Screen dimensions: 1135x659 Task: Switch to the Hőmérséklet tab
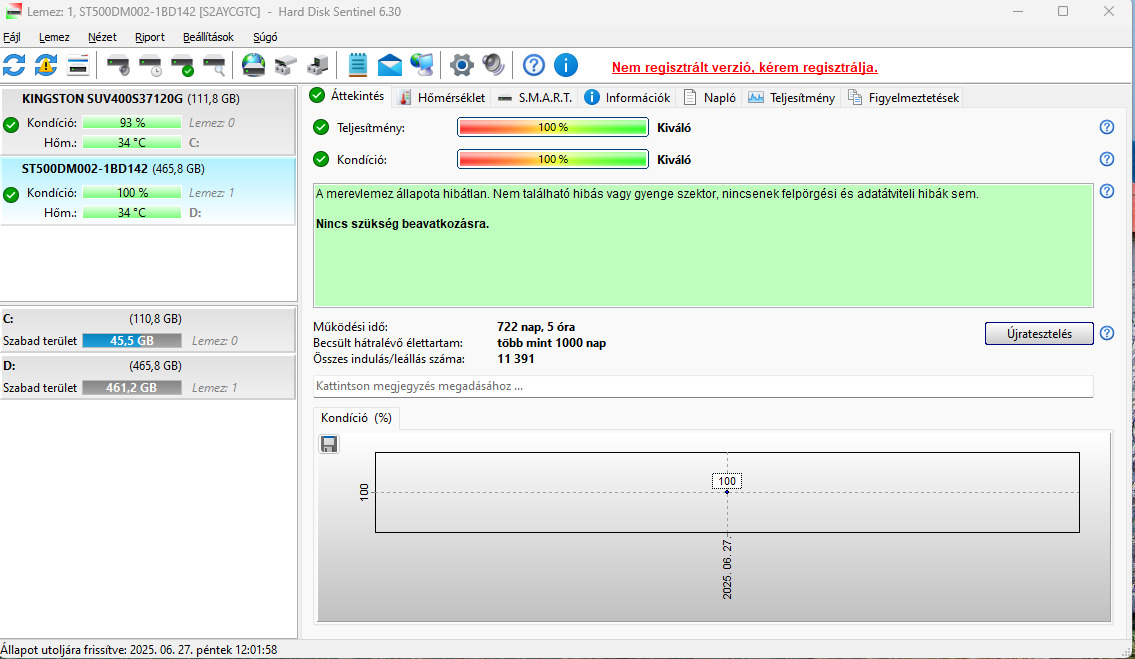pos(442,98)
